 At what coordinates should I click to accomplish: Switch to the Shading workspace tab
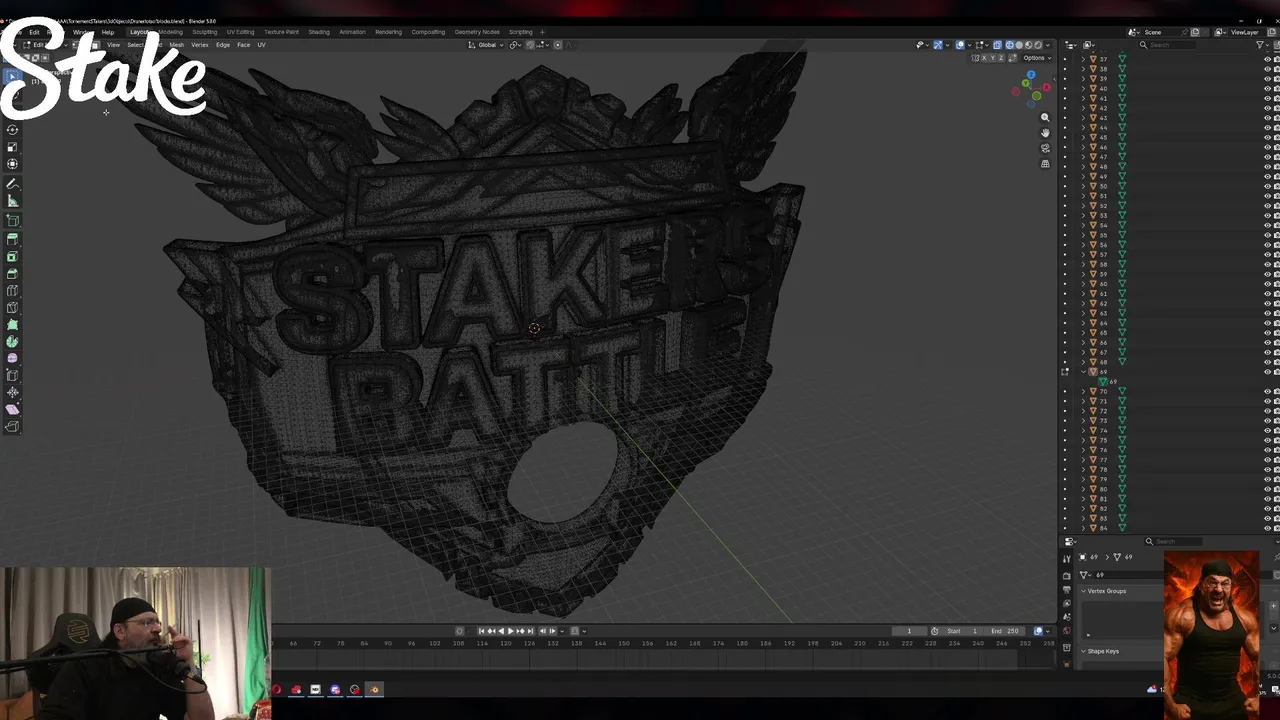point(319,32)
